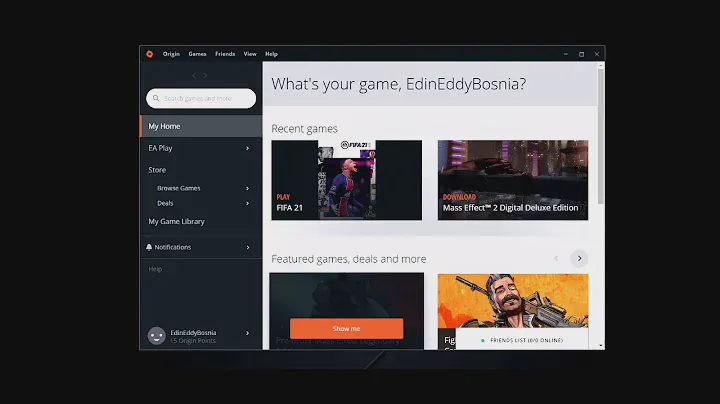Click the user avatar icon
This screenshot has width=720, height=404.
click(156, 336)
